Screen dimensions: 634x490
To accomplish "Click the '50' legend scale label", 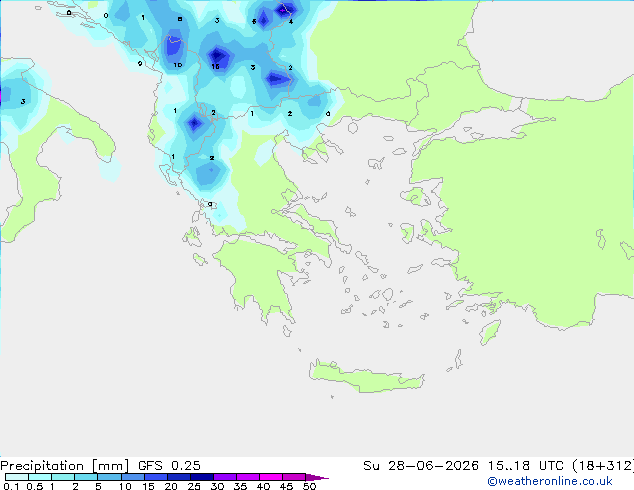I will point(309,486).
